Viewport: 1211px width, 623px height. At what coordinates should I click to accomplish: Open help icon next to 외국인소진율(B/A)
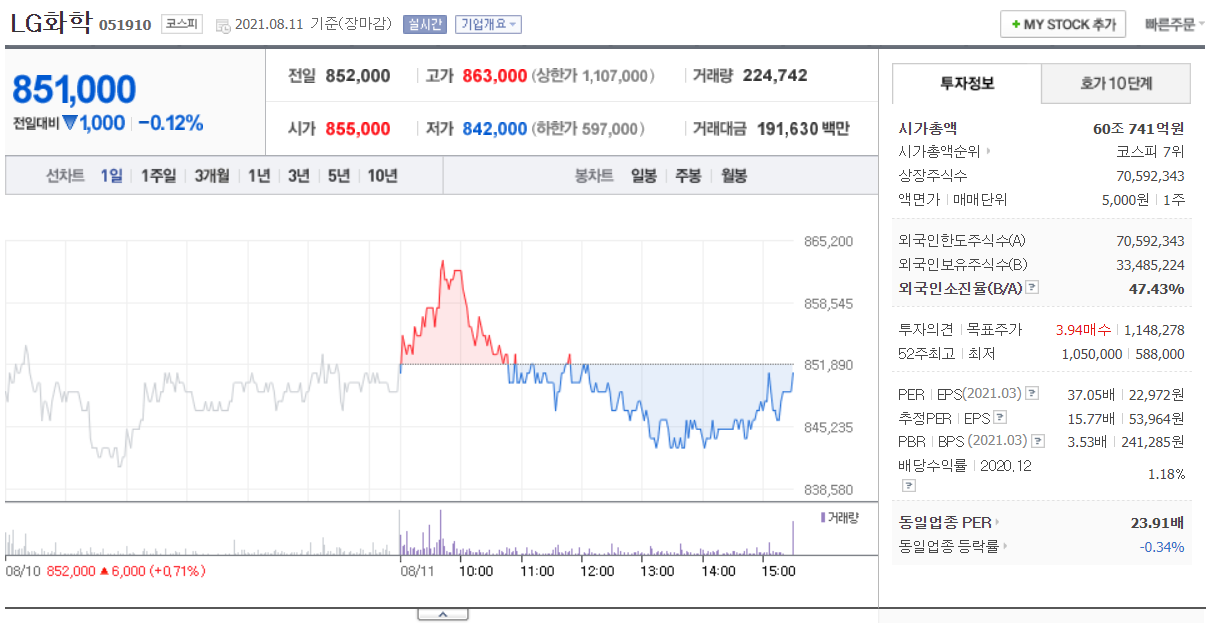(1032, 288)
